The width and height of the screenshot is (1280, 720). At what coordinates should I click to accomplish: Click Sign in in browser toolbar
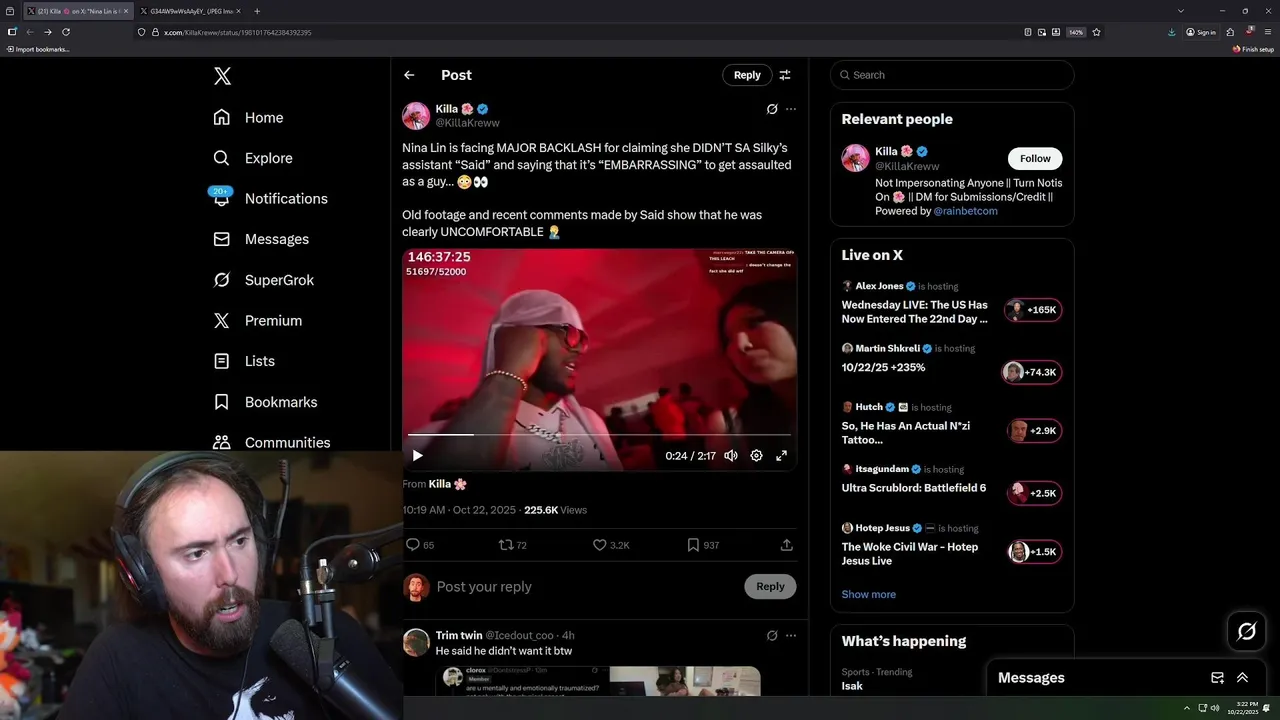[1201, 32]
